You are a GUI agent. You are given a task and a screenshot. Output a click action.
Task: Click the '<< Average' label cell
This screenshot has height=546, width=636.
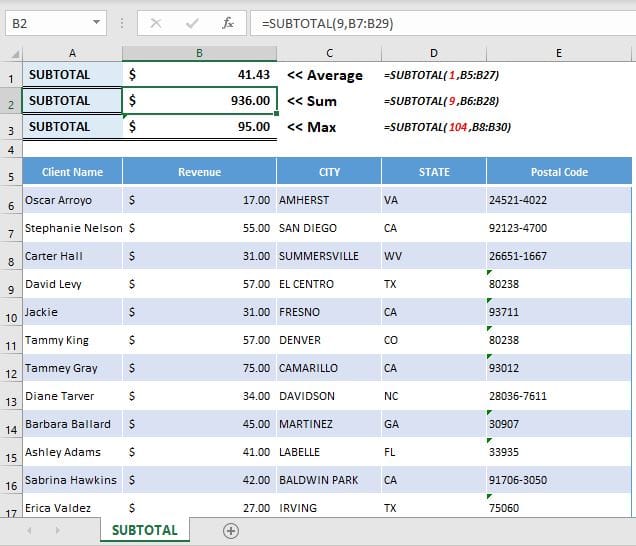click(329, 75)
